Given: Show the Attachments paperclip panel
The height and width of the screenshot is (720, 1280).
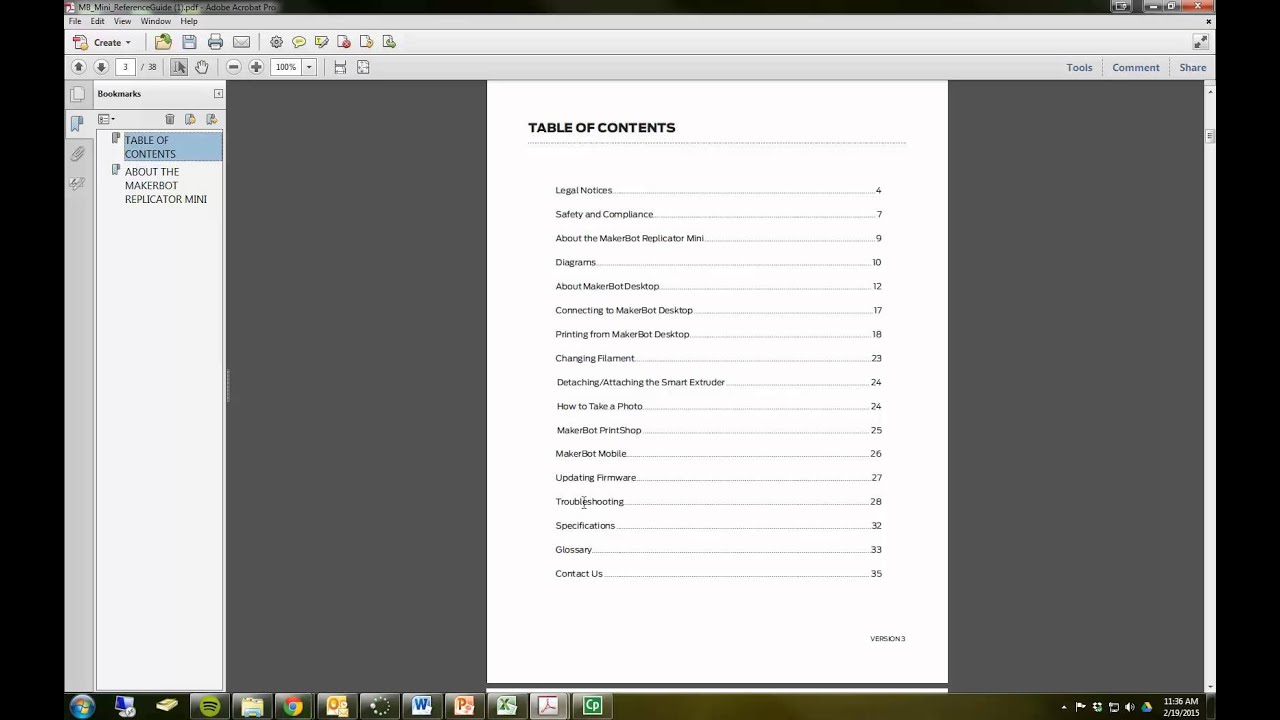Looking at the screenshot, I should point(77,154).
